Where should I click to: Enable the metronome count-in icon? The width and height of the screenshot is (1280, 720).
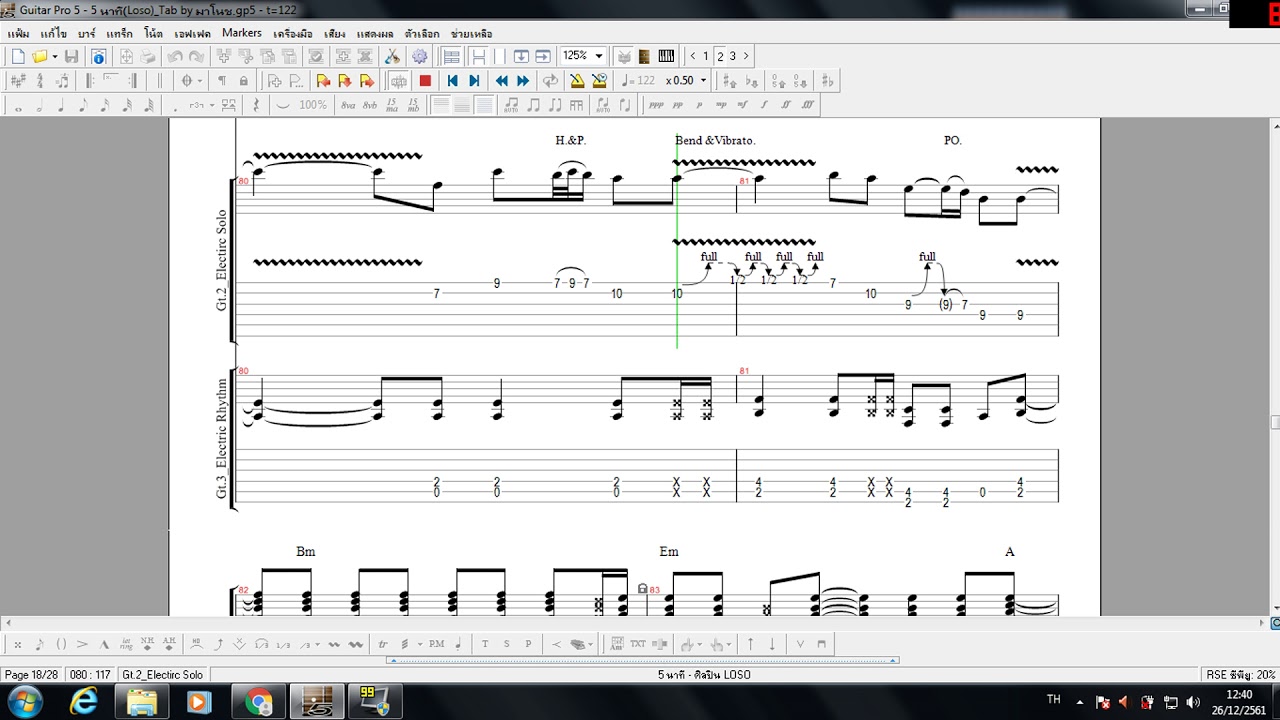point(599,81)
